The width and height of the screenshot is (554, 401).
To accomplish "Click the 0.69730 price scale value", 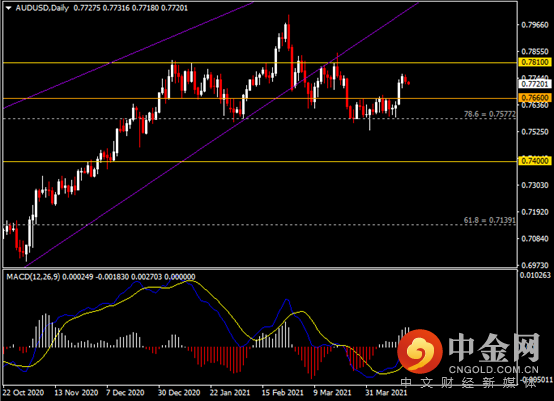I will pos(535,265).
